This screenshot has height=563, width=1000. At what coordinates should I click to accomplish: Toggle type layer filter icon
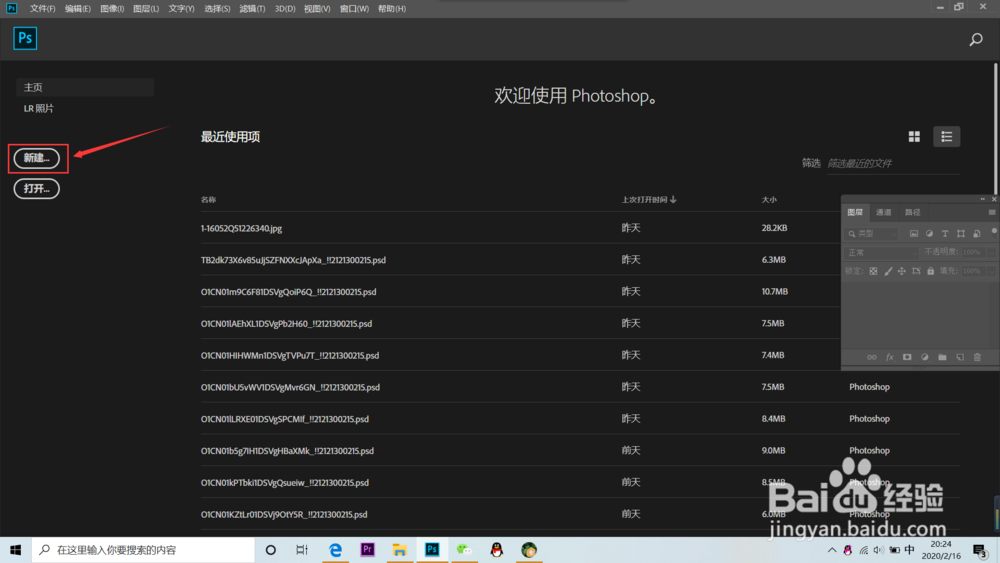coord(945,234)
